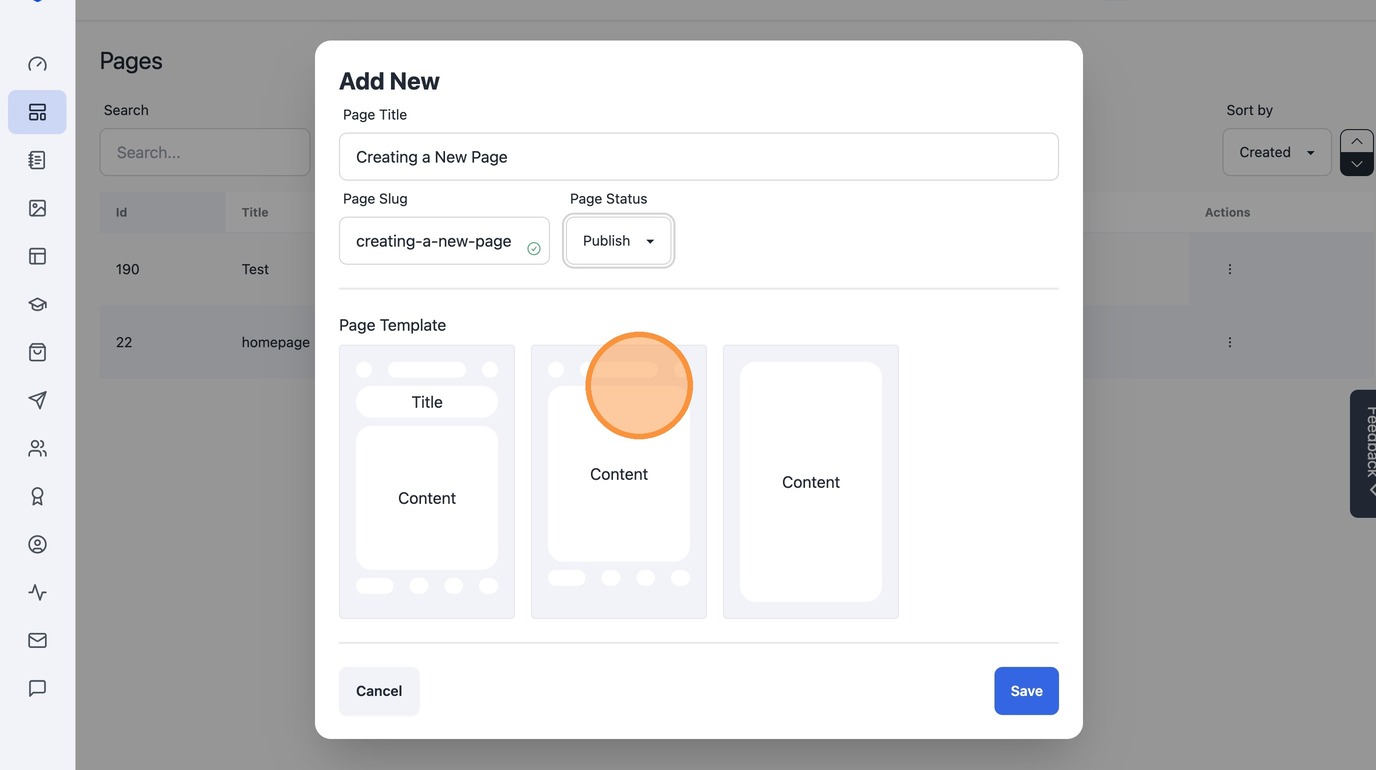The width and height of the screenshot is (1376, 770).
Task: Open the templates layout icon in sidebar
Action: tap(37, 256)
